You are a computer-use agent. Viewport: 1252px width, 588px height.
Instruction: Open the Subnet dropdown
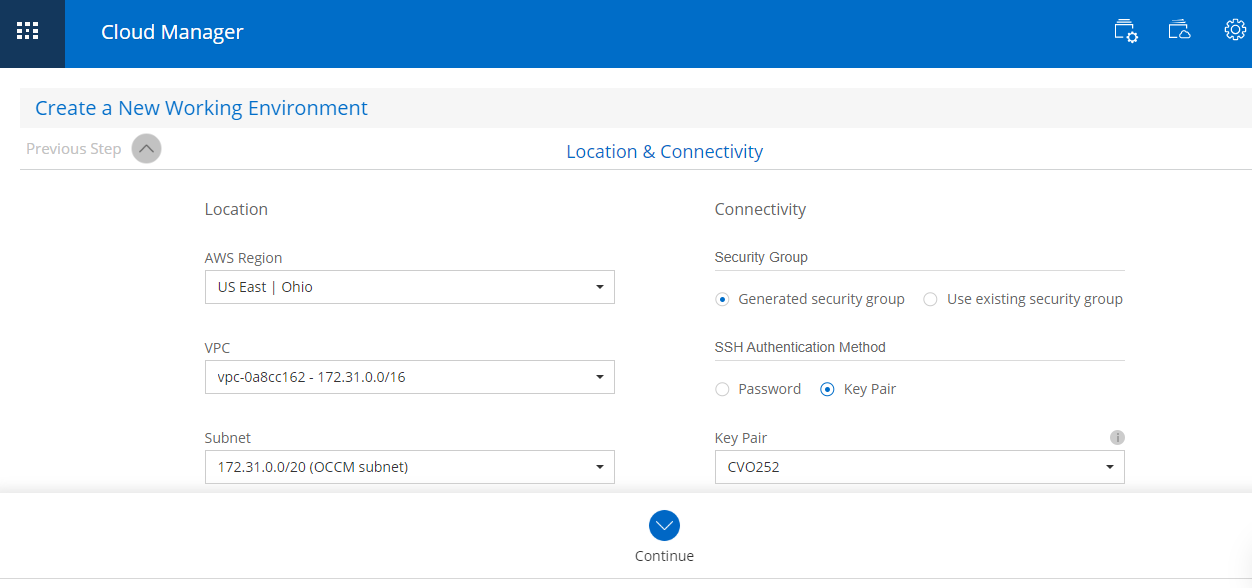(409, 467)
